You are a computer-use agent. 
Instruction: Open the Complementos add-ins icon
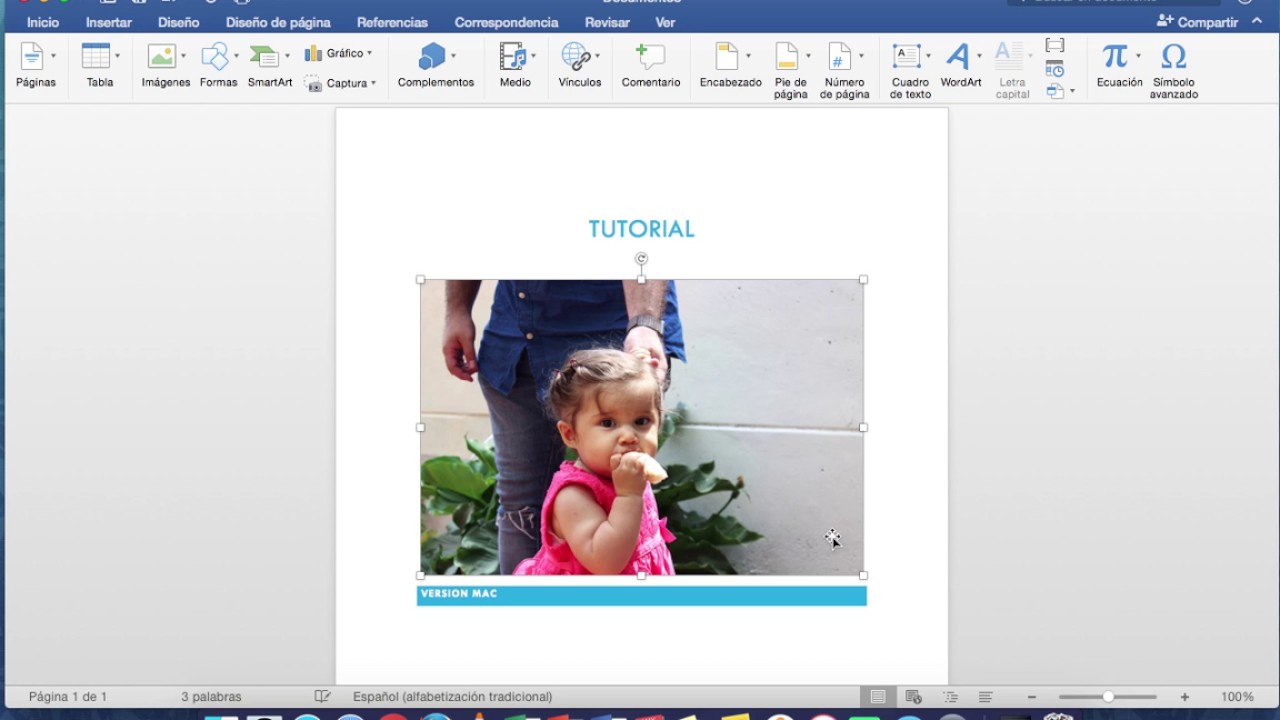(x=432, y=56)
